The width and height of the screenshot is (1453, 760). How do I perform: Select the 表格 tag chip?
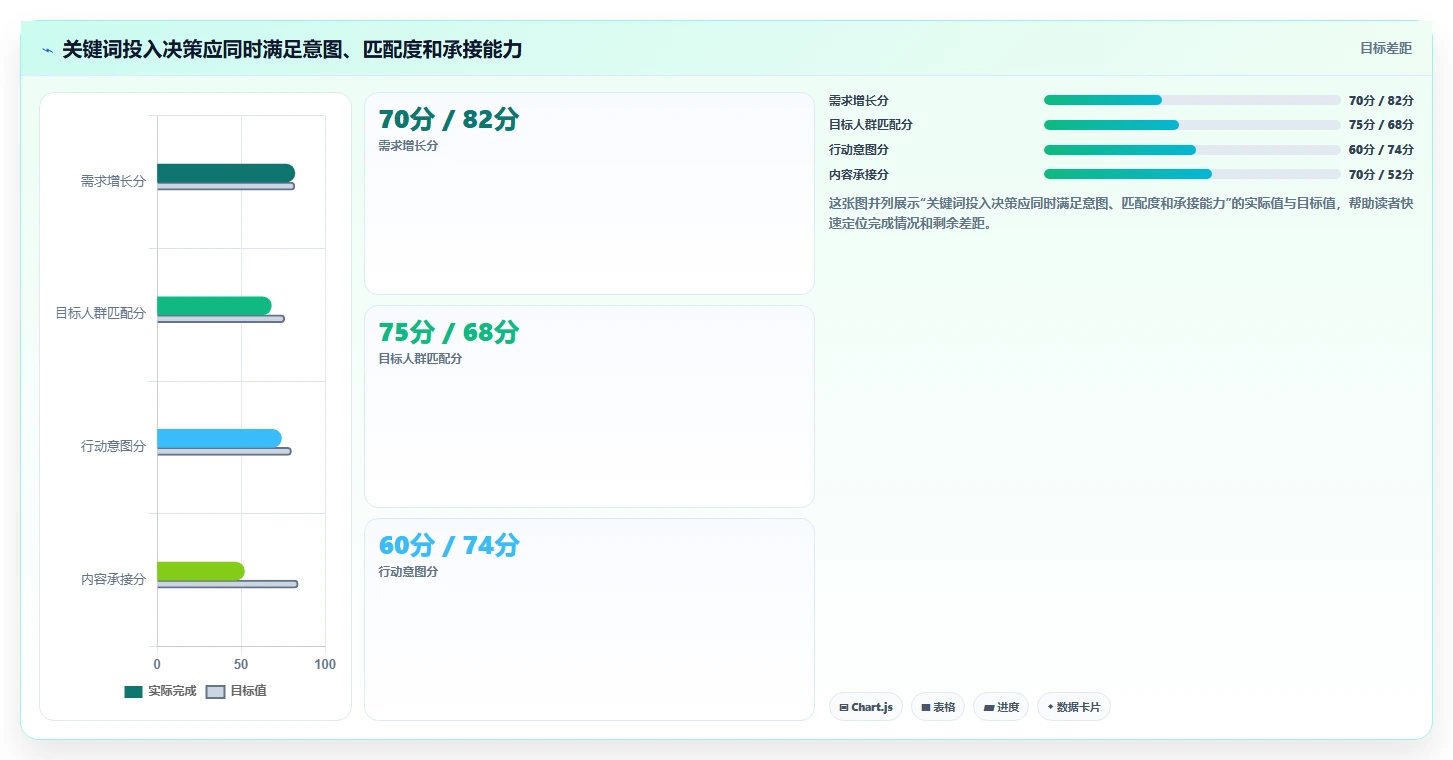(x=938, y=707)
